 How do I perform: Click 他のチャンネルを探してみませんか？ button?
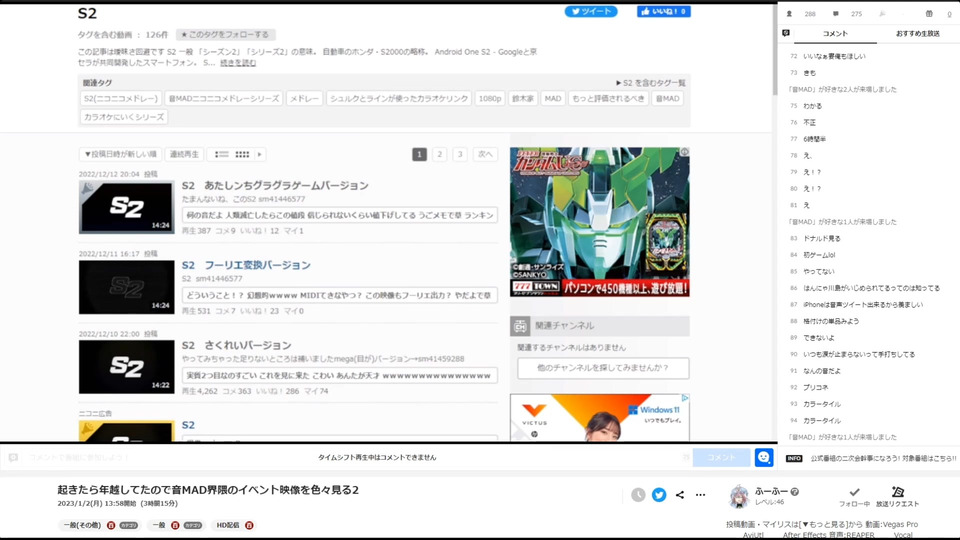pos(603,368)
